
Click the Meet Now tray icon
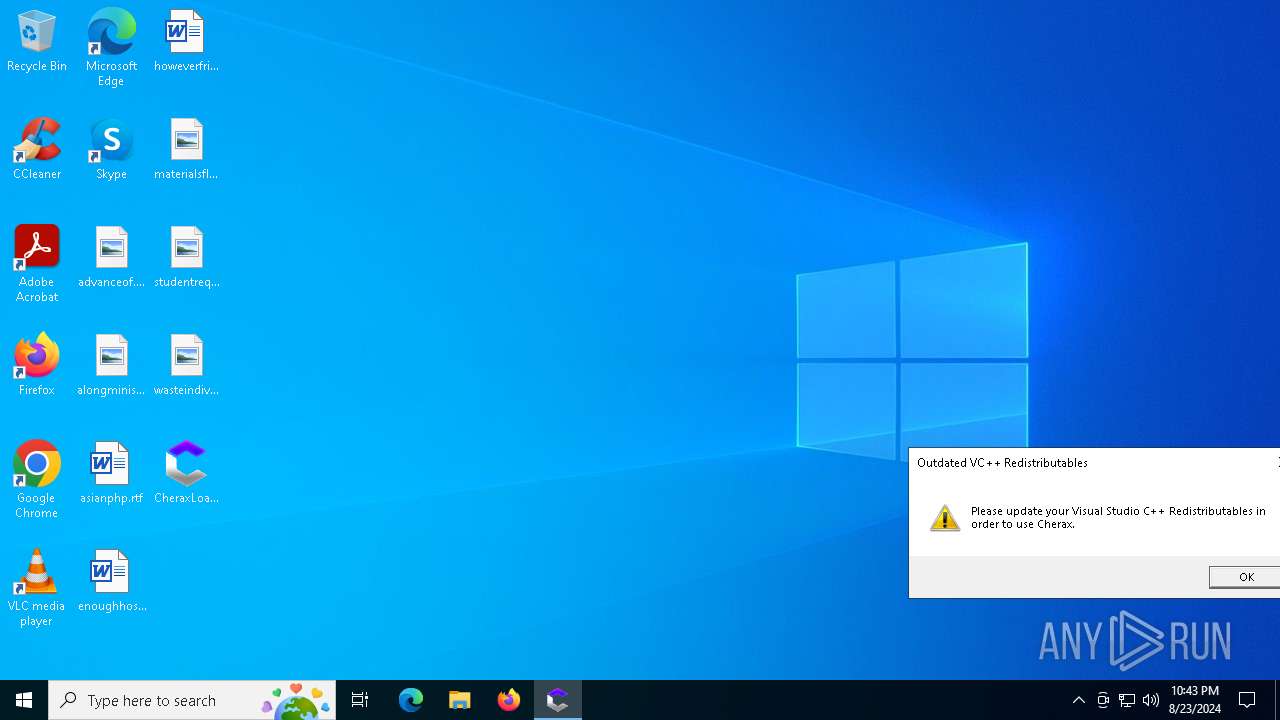tap(1103, 700)
